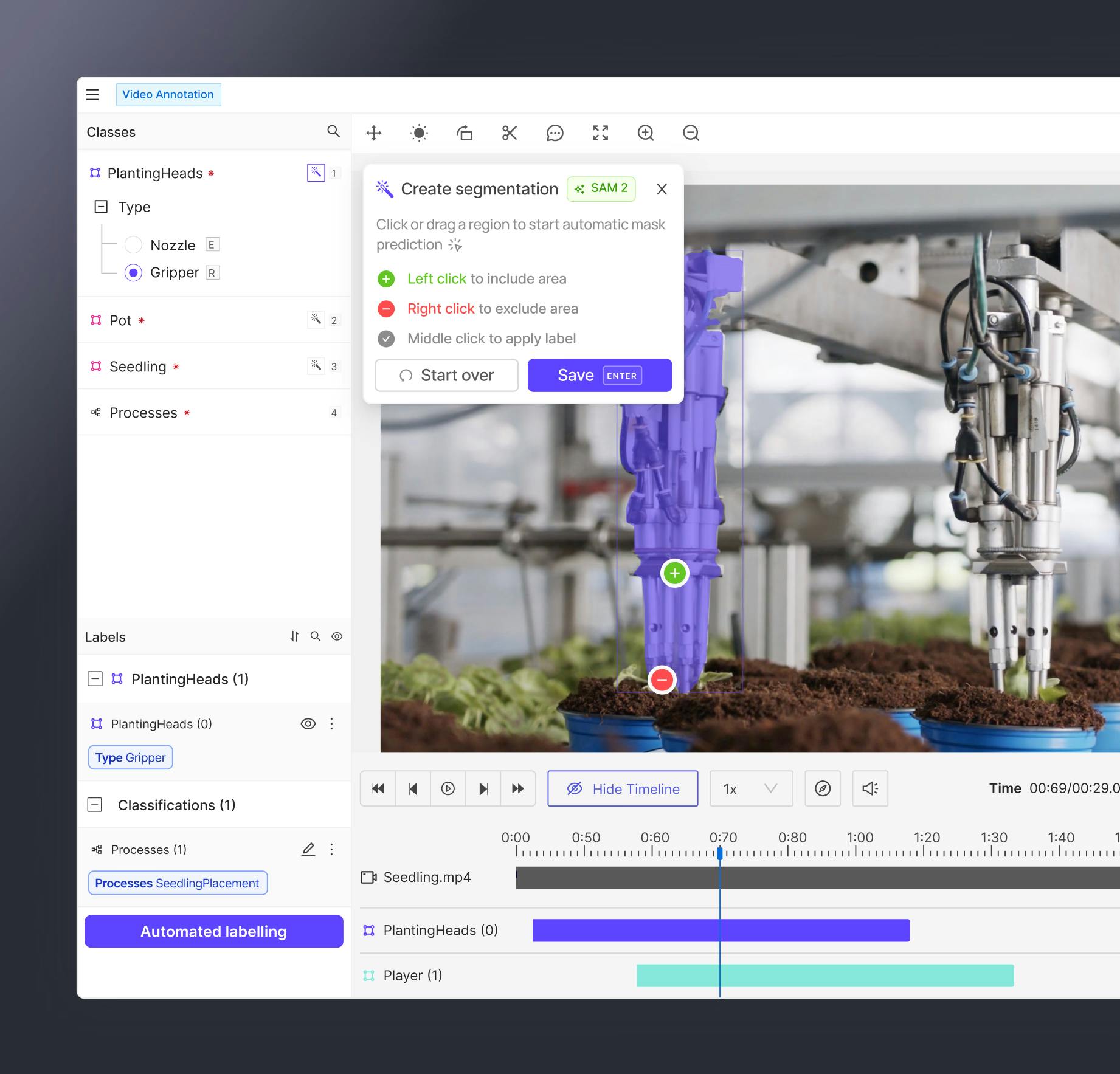
Task: Activate magic wand for Seedling class
Action: click(316, 366)
